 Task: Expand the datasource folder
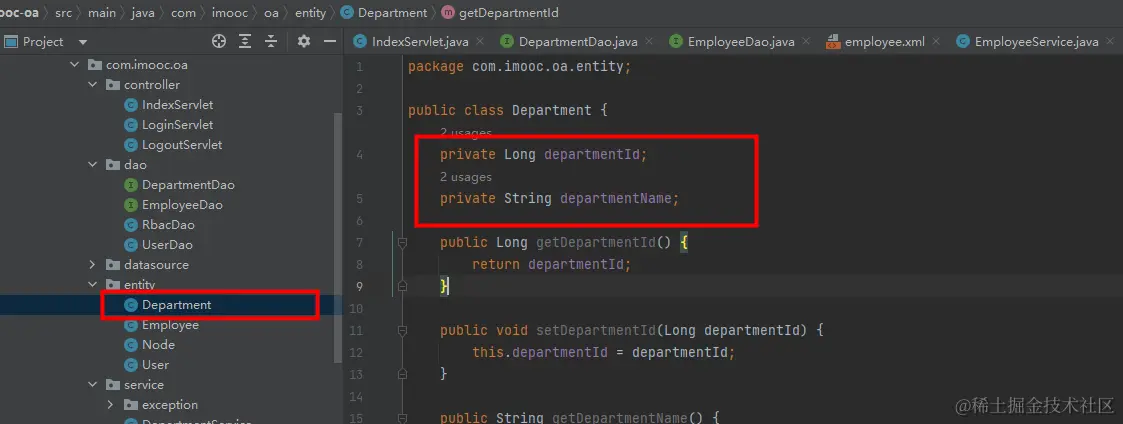(x=92, y=264)
